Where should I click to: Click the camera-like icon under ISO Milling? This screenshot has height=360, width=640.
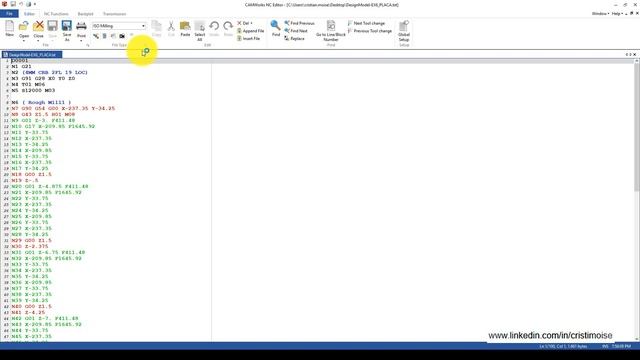pos(122,36)
